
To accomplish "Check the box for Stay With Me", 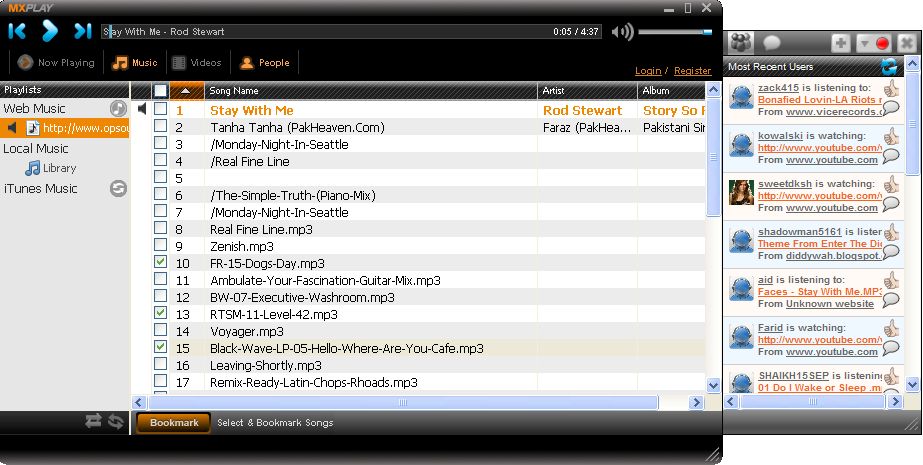I will 160,109.
